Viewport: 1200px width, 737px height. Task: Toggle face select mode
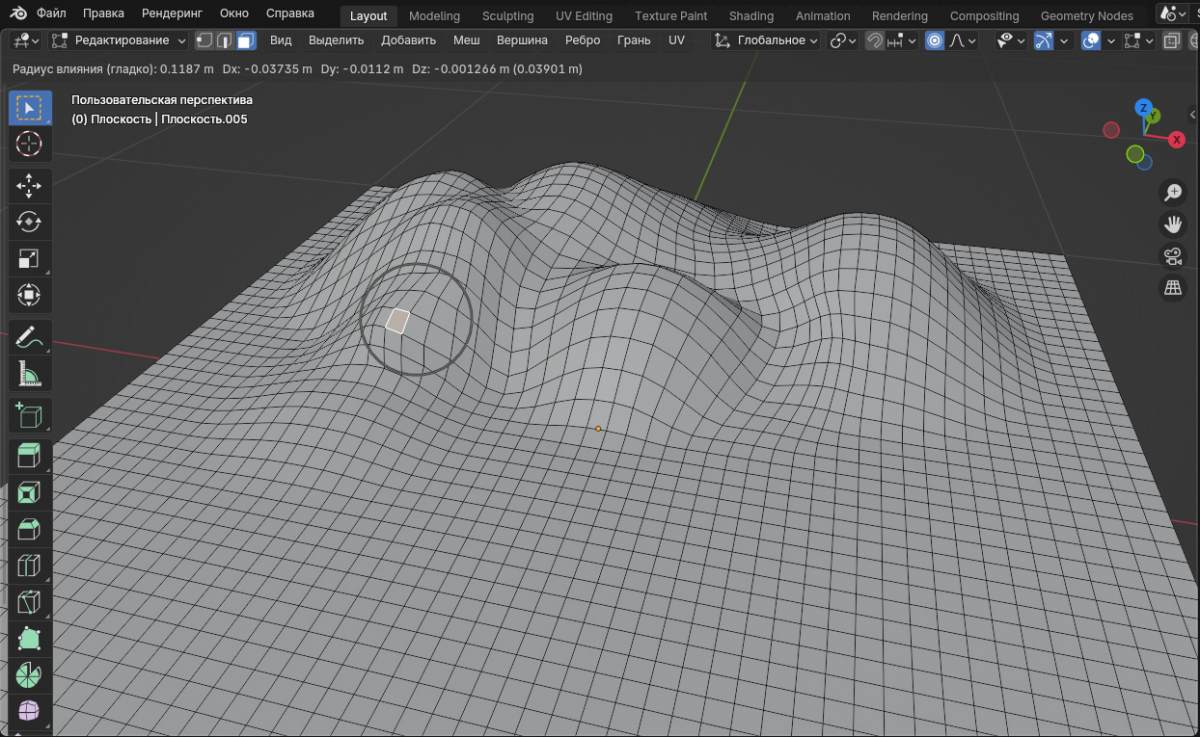pyautogui.click(x=246, y=40)
